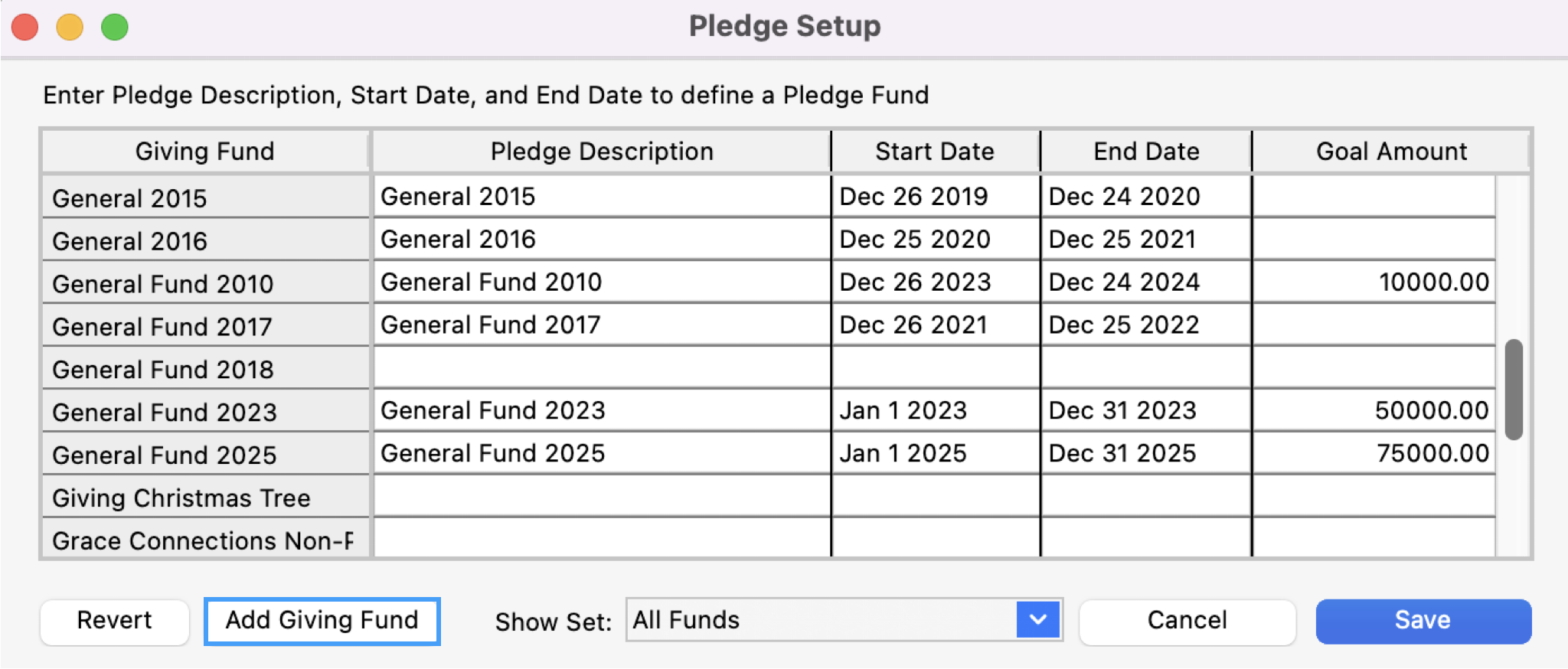Edit the Pledge Description for General 2016

click(600, 239)
